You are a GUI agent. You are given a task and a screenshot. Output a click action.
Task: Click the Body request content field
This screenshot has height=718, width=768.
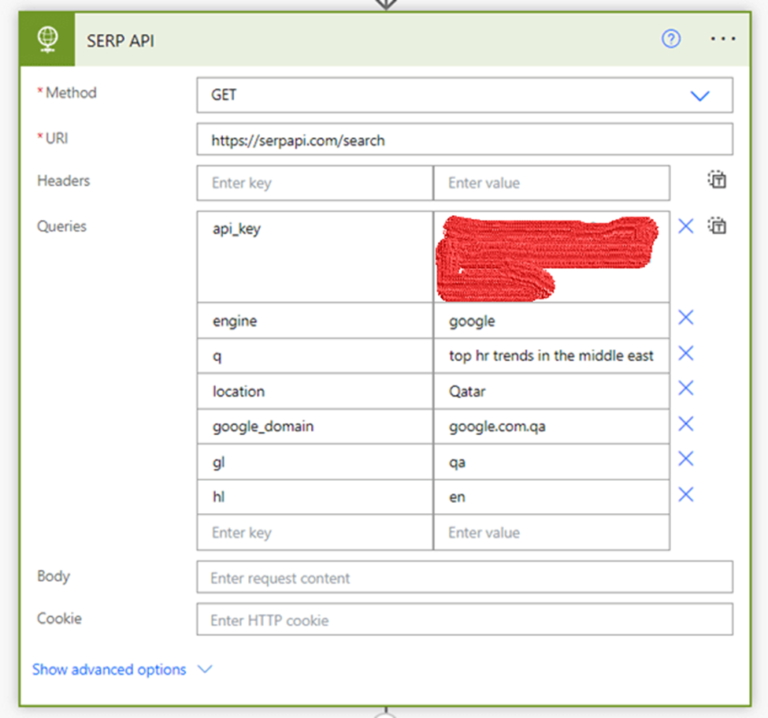[464, 578]
